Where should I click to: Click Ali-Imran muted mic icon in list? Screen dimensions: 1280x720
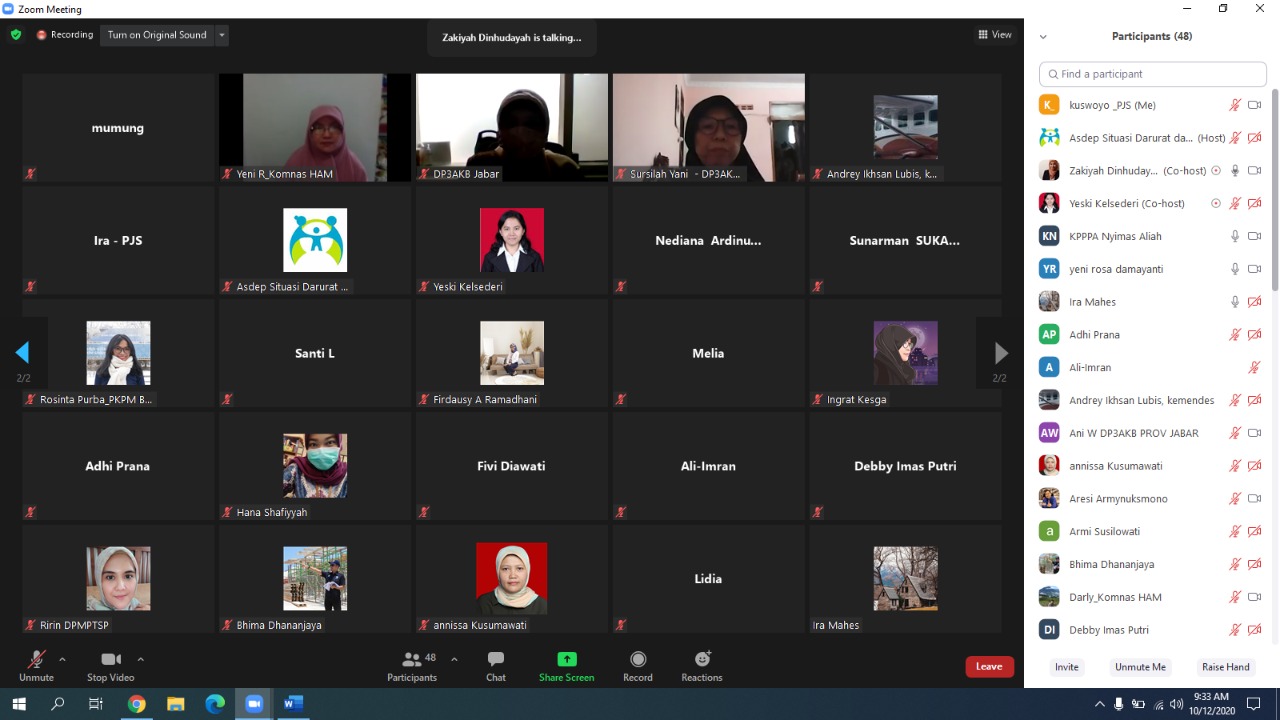(x=1254, y=368)
